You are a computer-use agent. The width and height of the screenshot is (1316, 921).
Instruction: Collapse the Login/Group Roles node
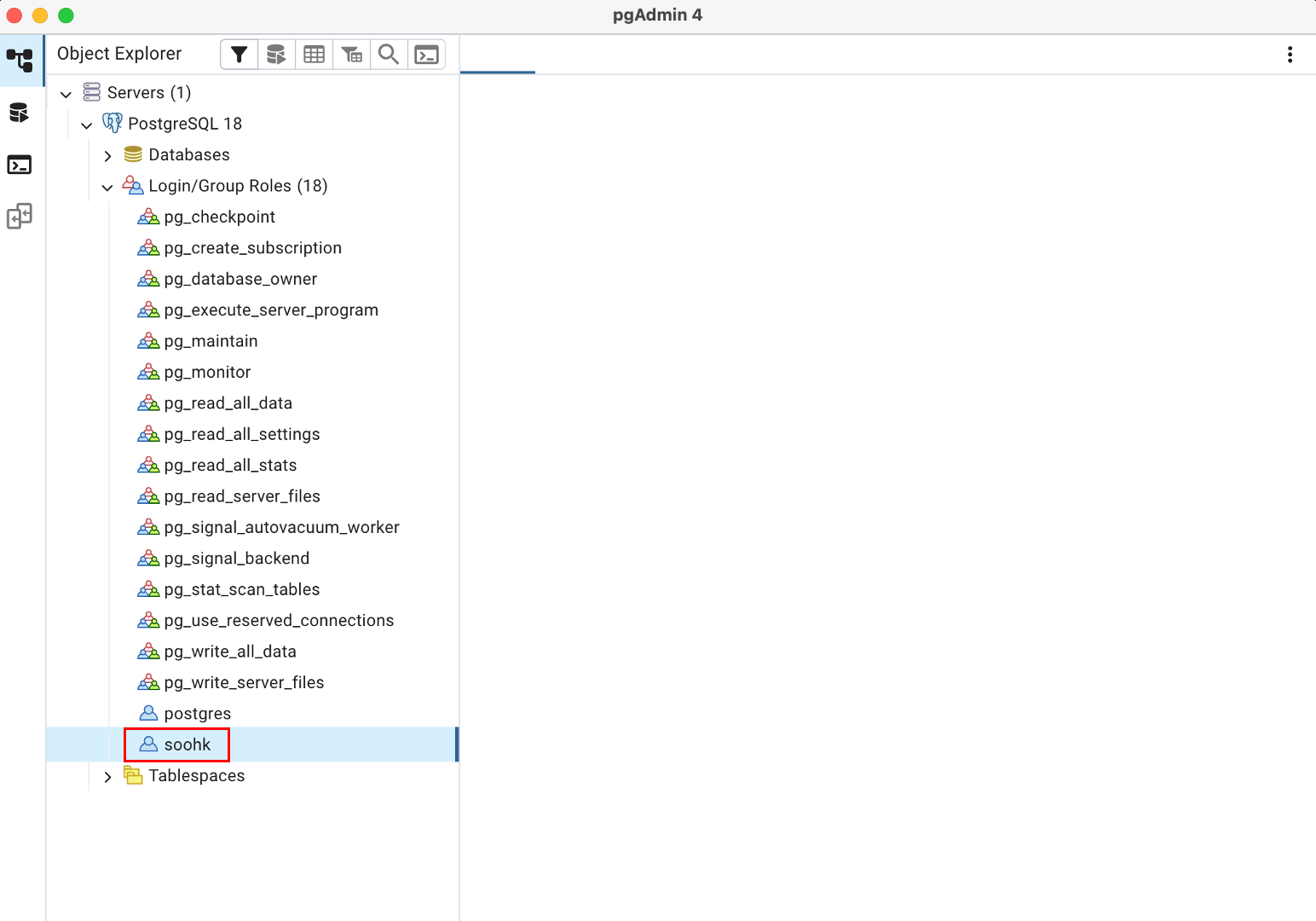point(107,187)
